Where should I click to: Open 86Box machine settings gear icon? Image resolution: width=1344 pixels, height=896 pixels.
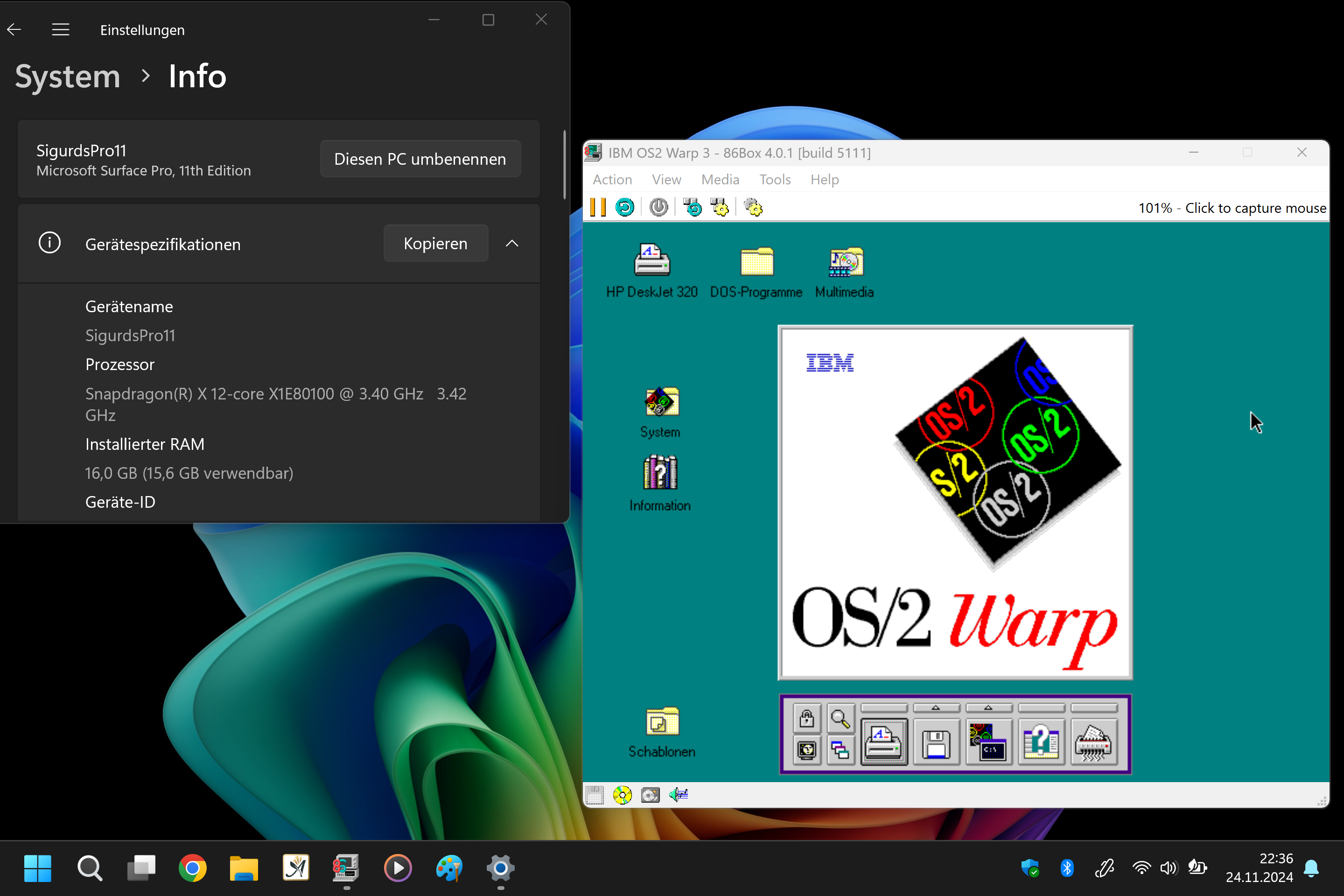click(753, 207)
